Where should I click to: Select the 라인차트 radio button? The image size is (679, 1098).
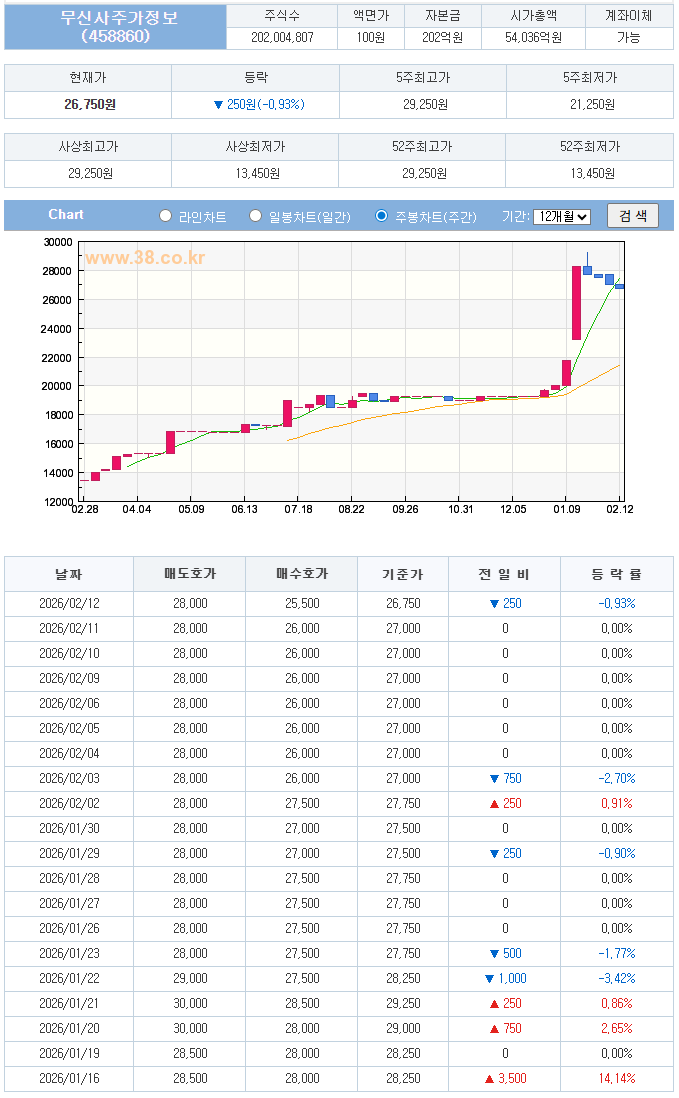(165, 216)
